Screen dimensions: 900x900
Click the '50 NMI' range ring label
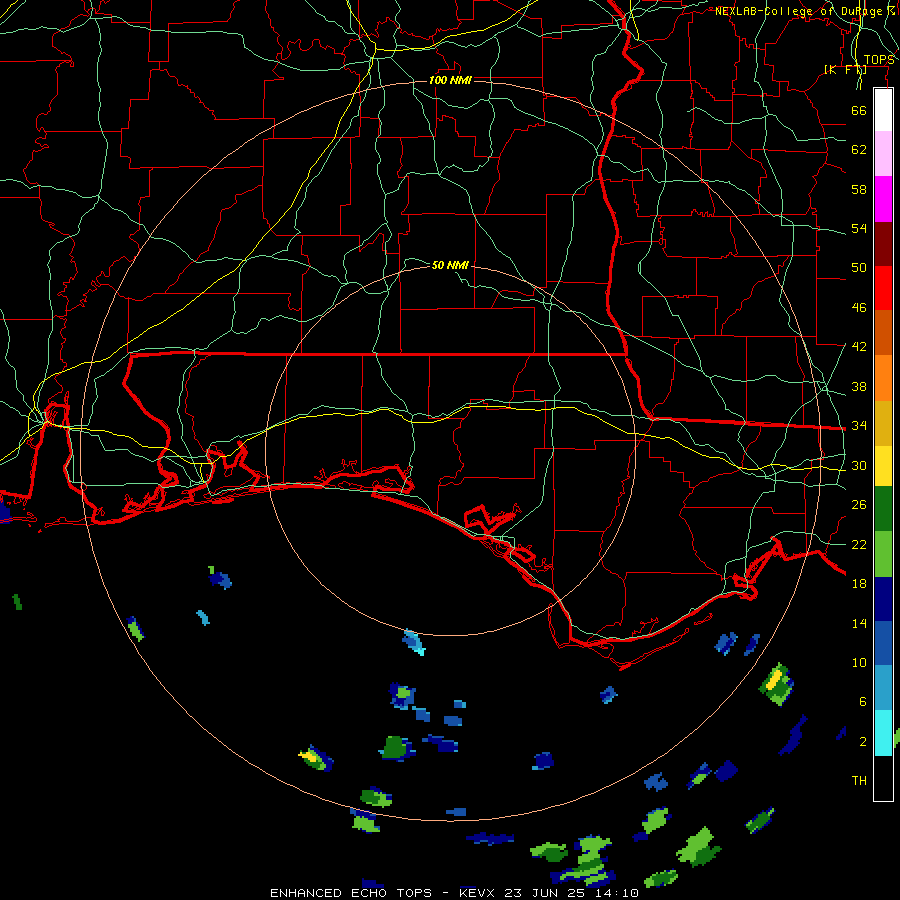click(450, 265)
